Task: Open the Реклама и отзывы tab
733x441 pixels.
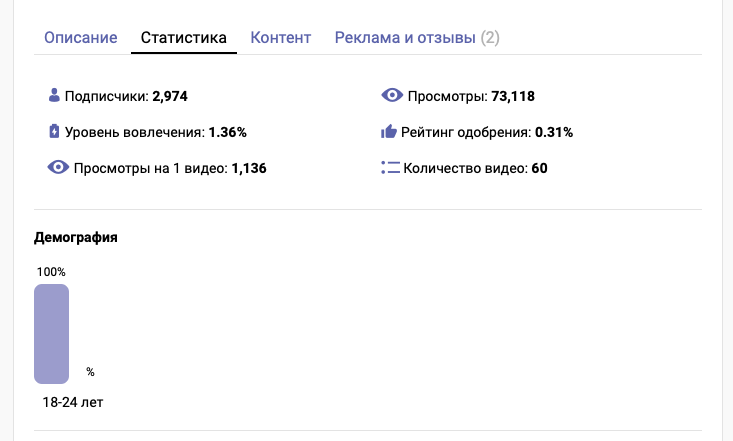Action: (x=417, y=38)
